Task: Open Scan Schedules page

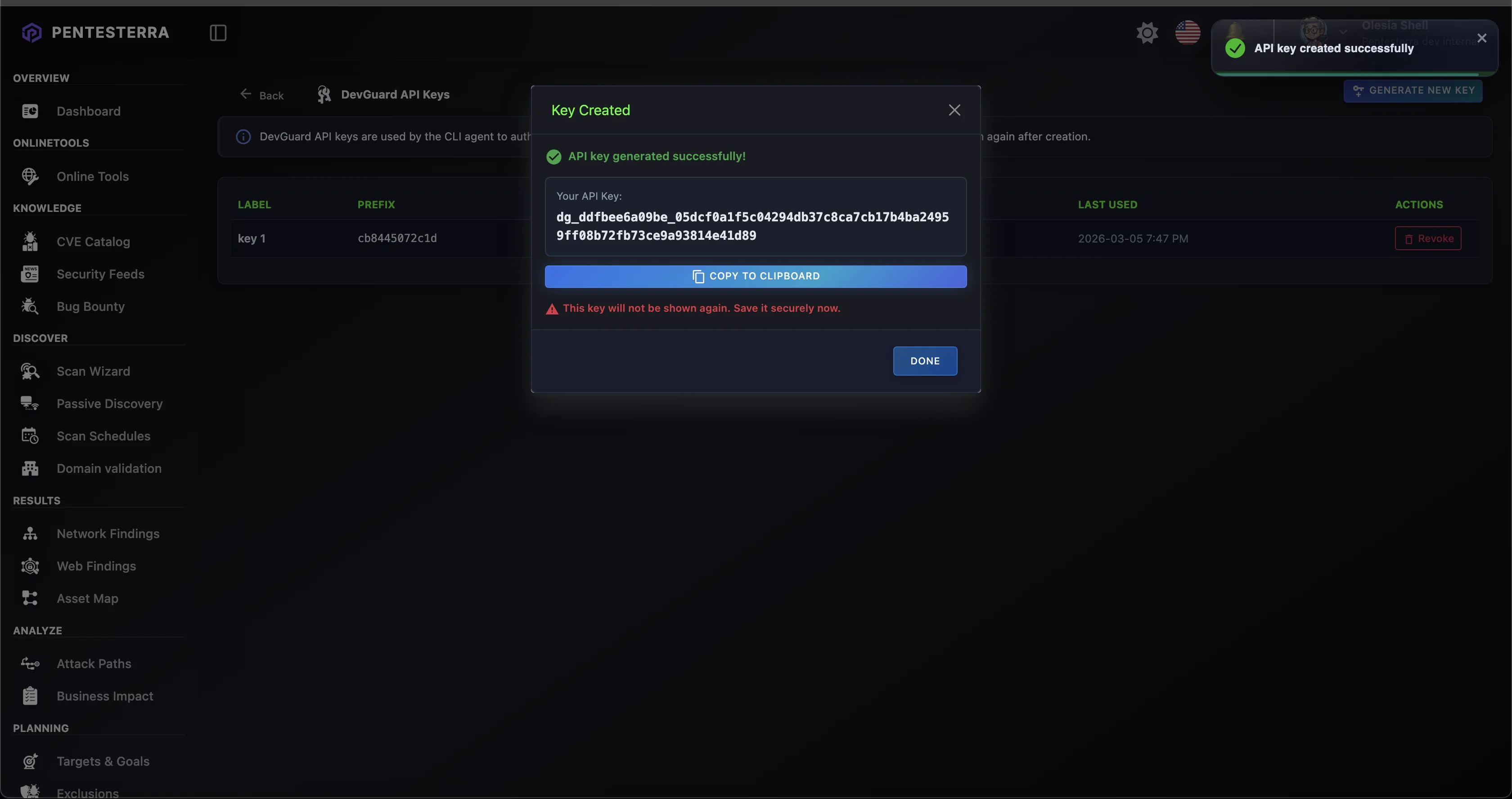Action: point(103,436)
